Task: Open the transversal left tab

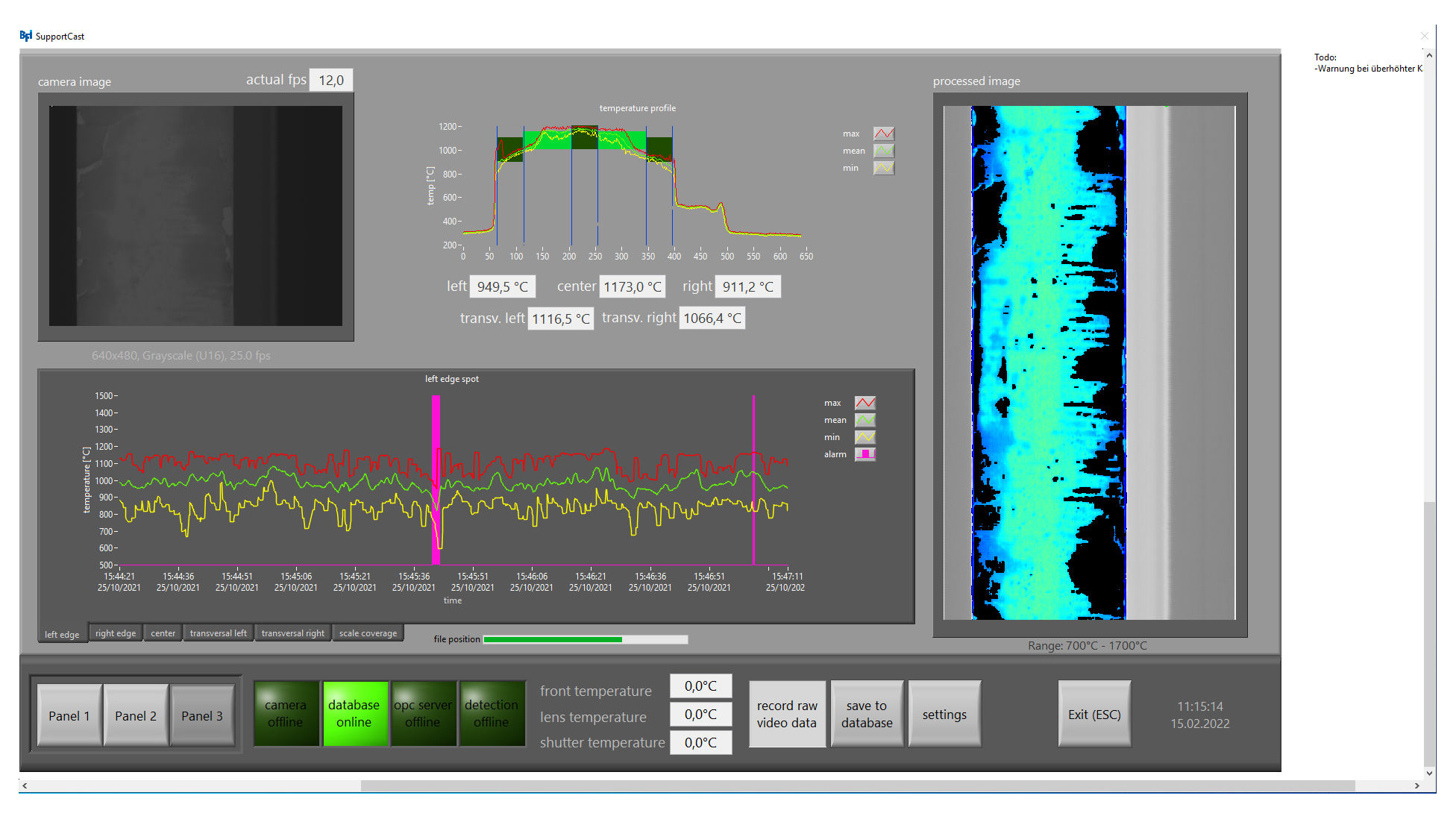Action: click(218, 633)
